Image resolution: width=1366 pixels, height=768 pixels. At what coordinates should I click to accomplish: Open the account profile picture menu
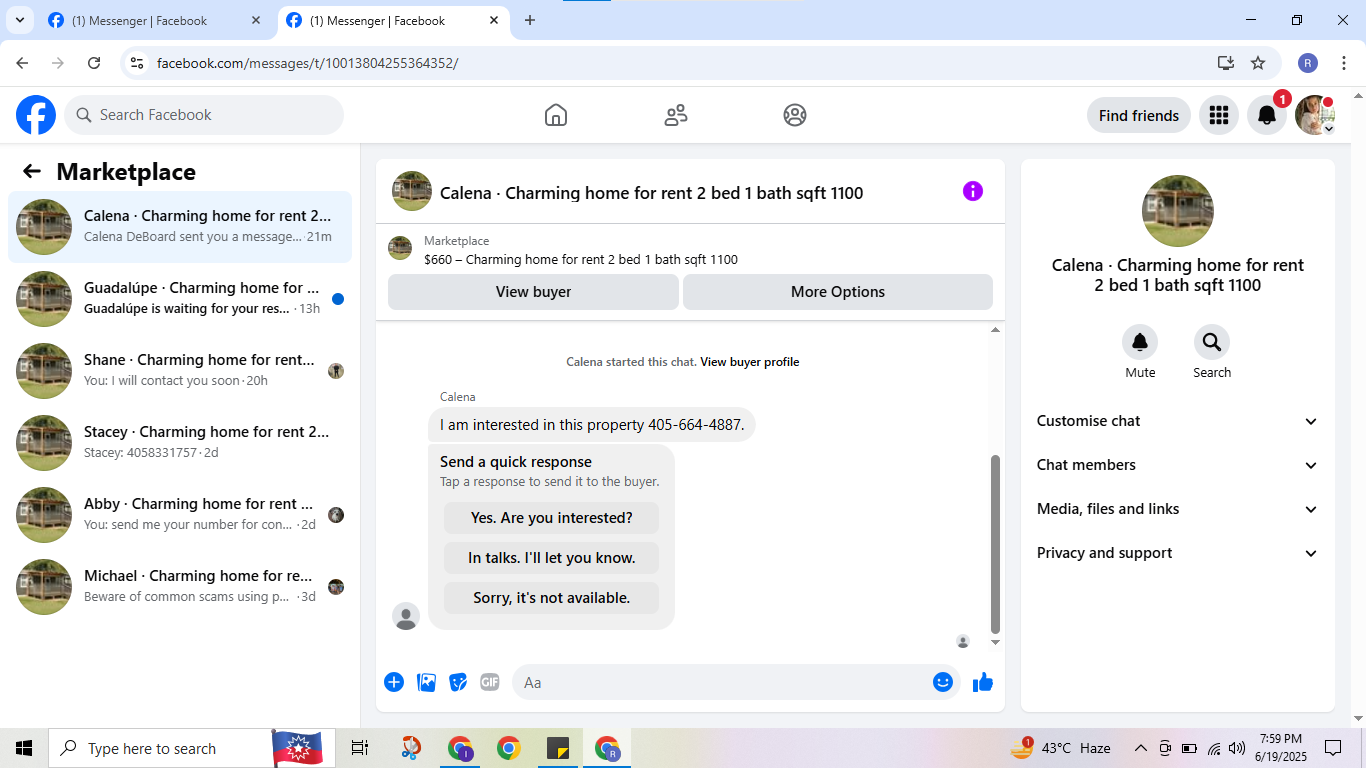tap(1315, 115)
